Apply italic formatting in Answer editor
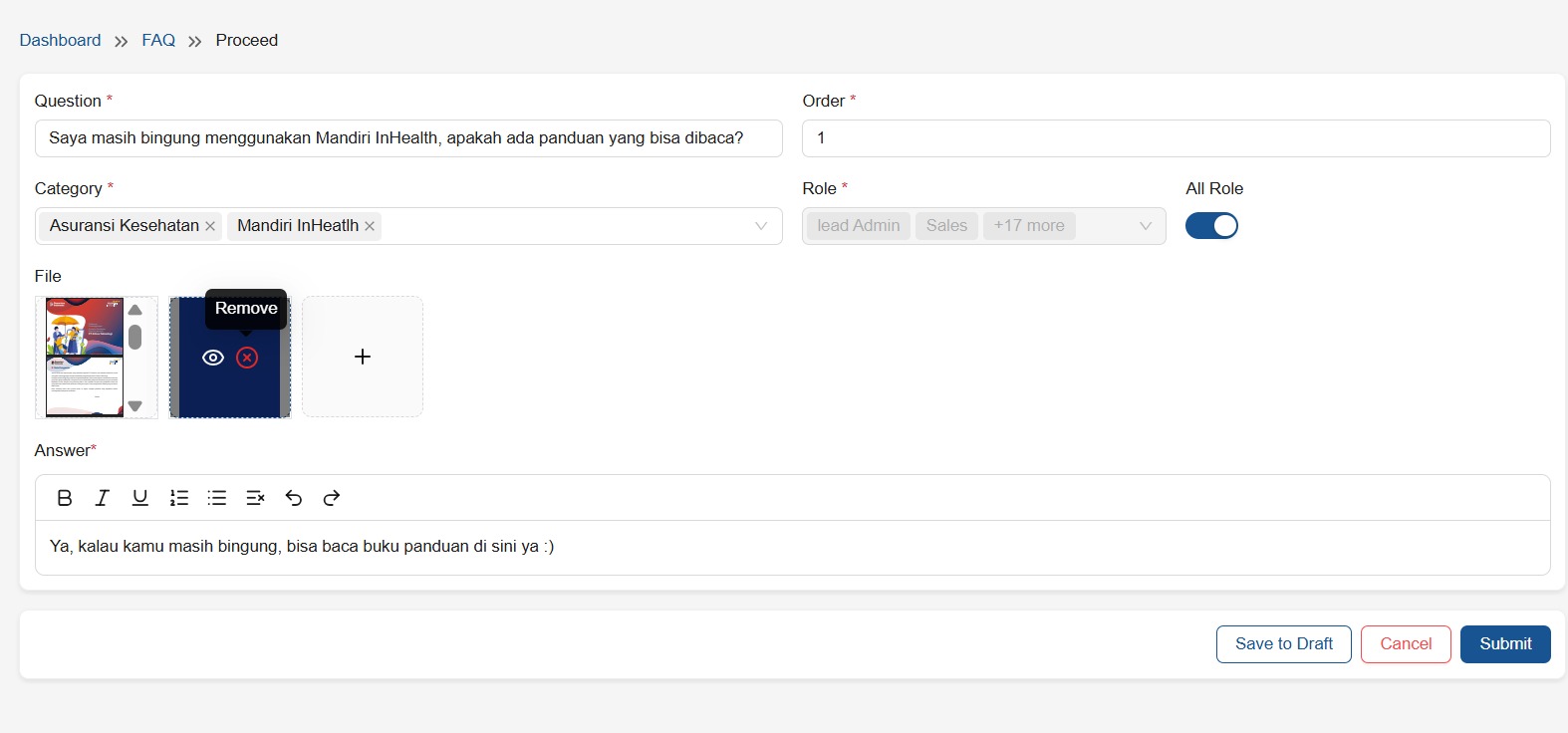 (102, 498)
